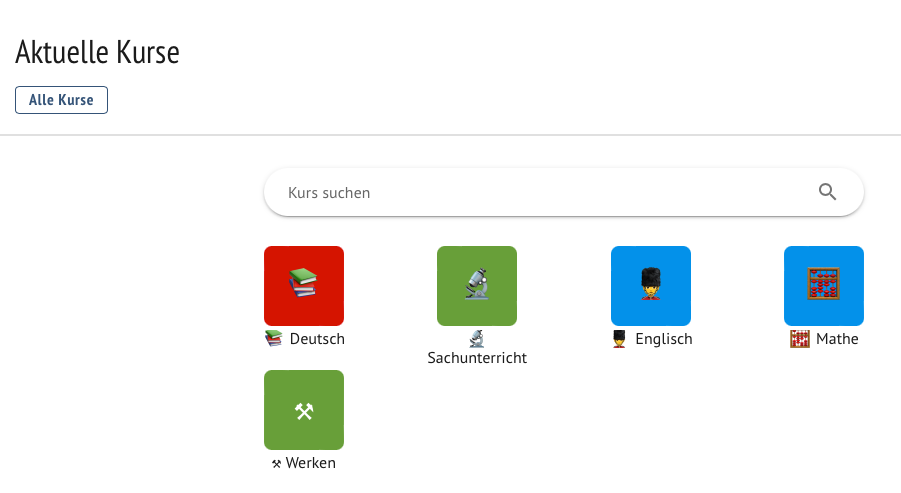Open the blue Englisch guard tile

[651, 286]
